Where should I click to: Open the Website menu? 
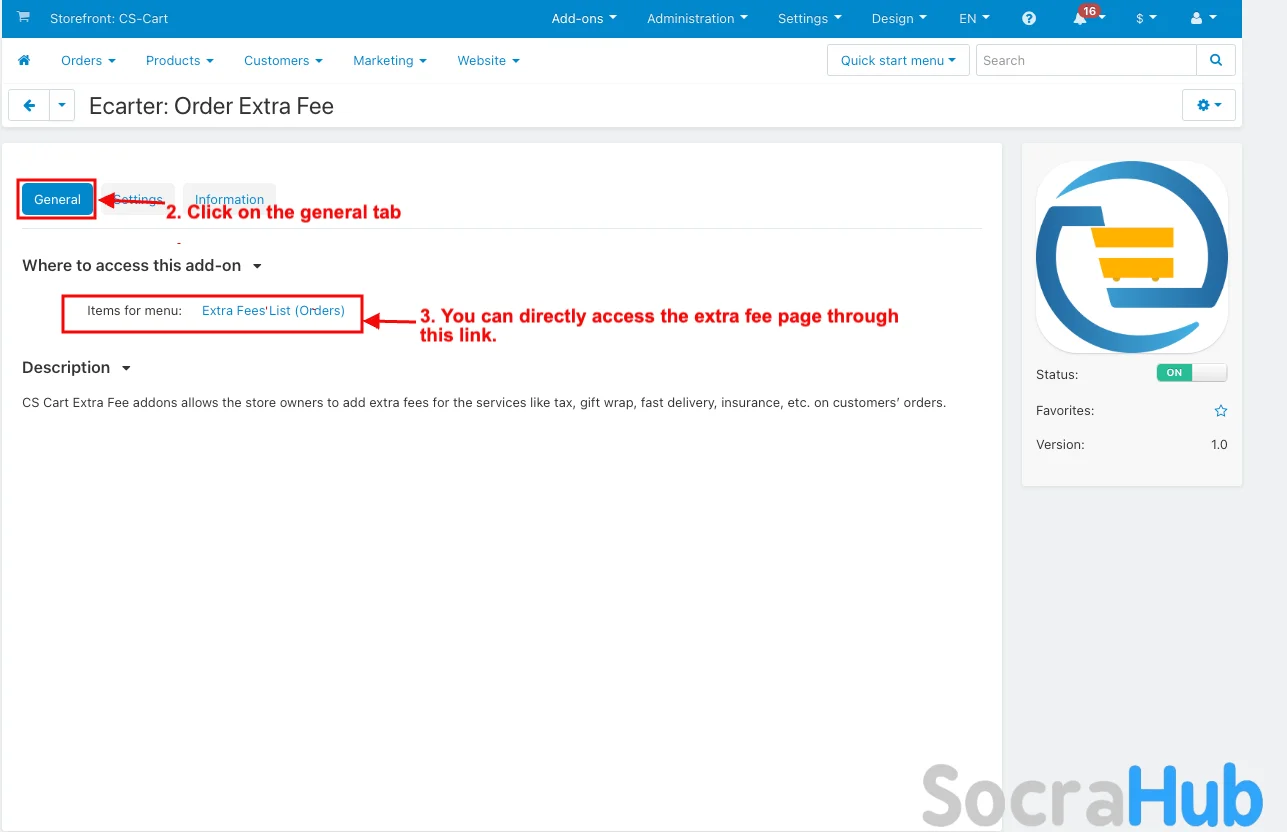coord(488,60)
